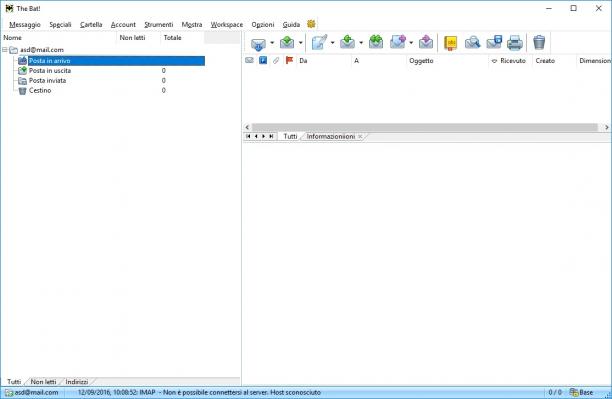612x399 pixels.
Task: Click the get new mail envelope icon
Action: click(x=258, y=43)
